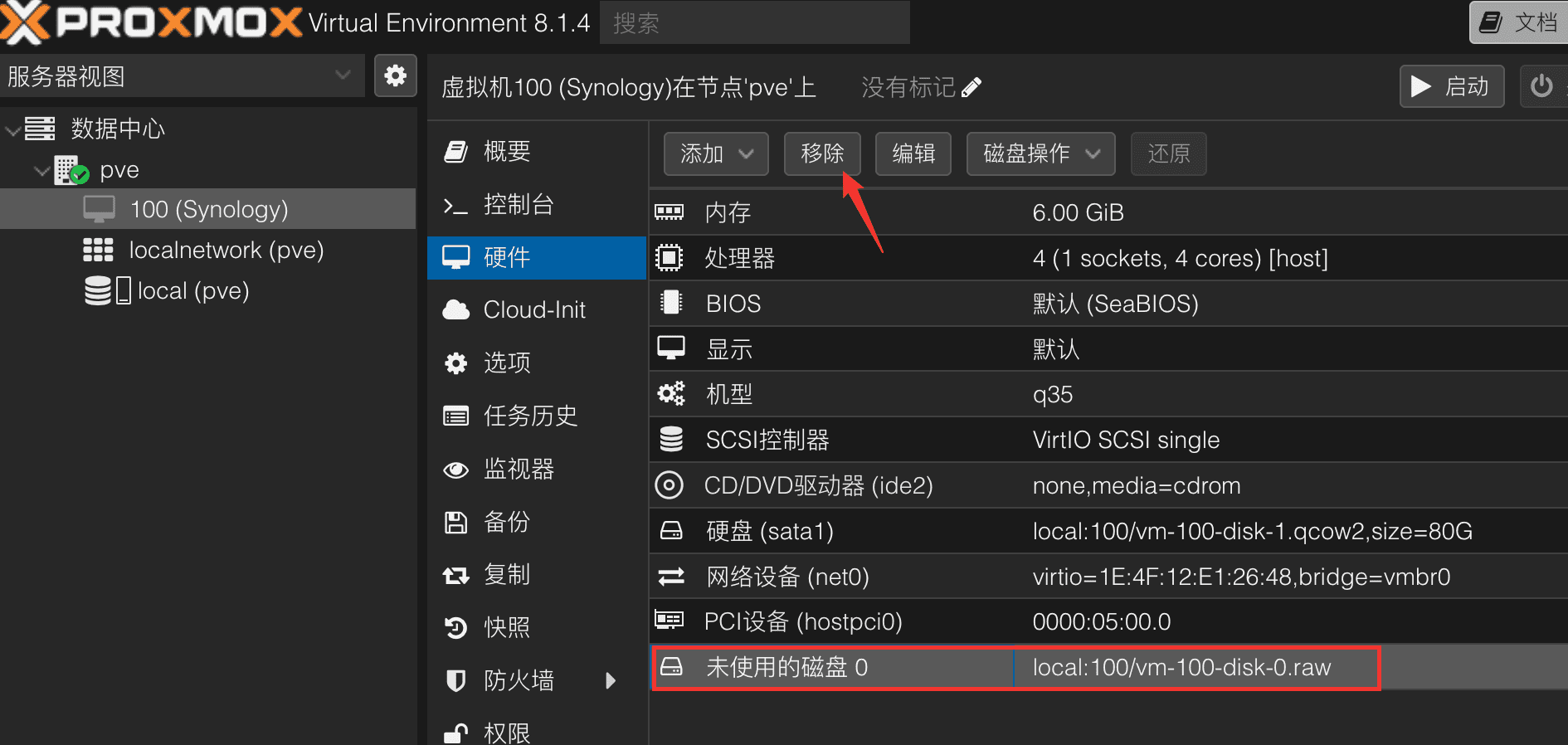Click the gears icon in 机型 row
The image size is (1568, 745).
click(671, 393)
